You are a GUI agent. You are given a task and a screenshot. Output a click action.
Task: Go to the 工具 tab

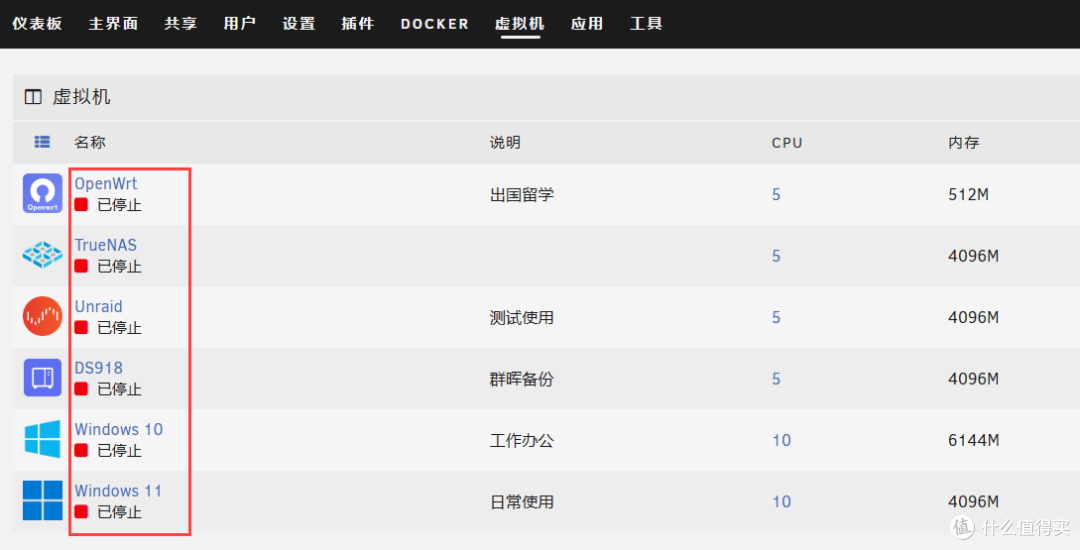coord(646,23)
